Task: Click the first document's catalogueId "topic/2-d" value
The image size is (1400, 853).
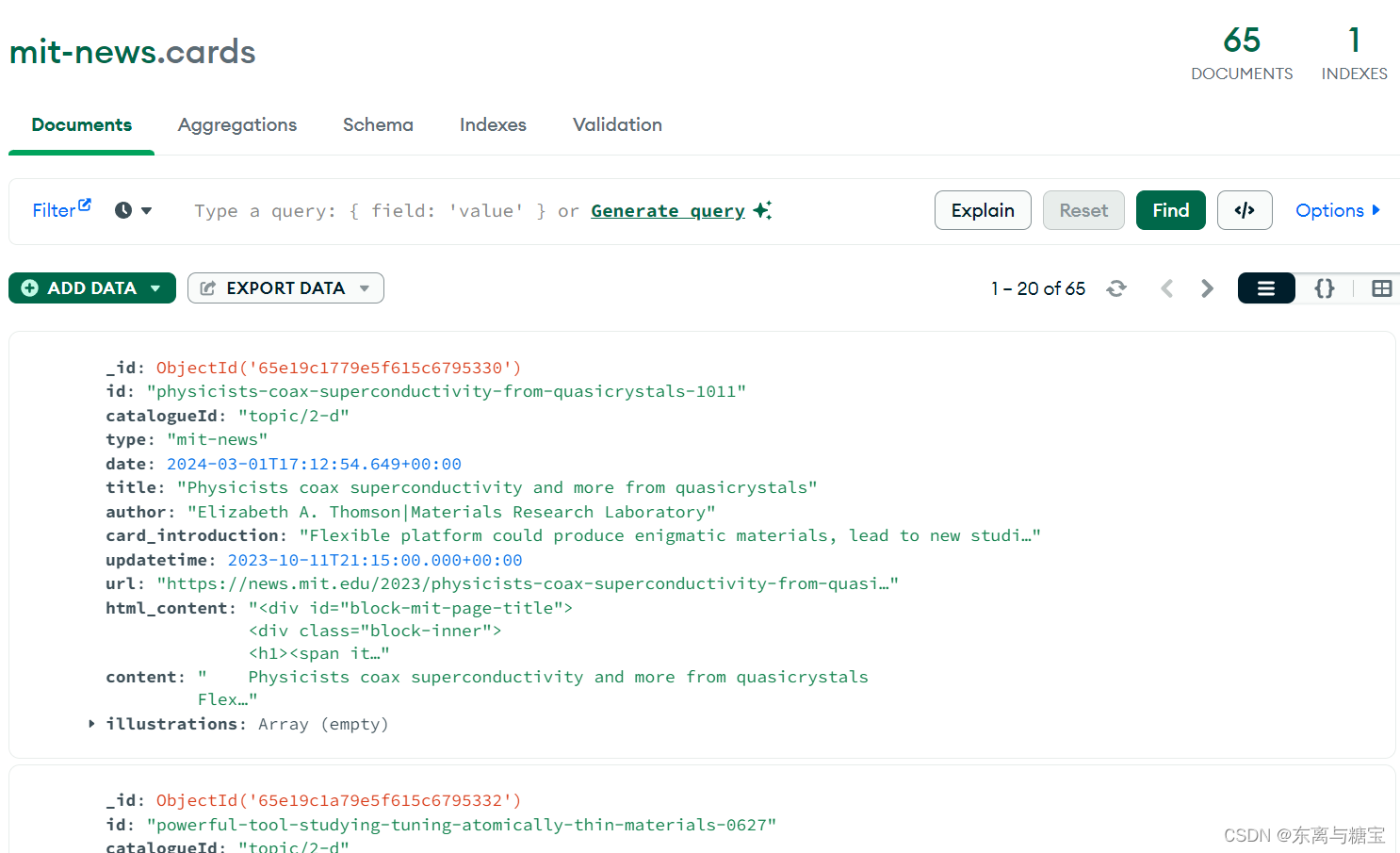Action: [x=294, y=416]
